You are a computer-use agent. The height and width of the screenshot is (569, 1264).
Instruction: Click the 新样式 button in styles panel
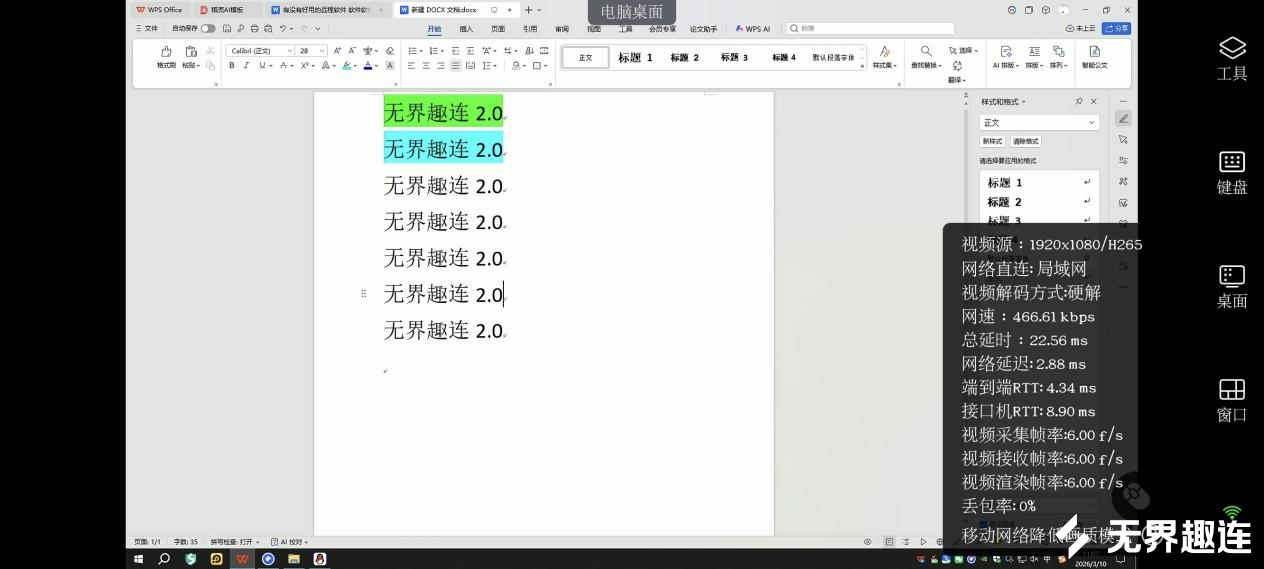[x=993, y=141]
